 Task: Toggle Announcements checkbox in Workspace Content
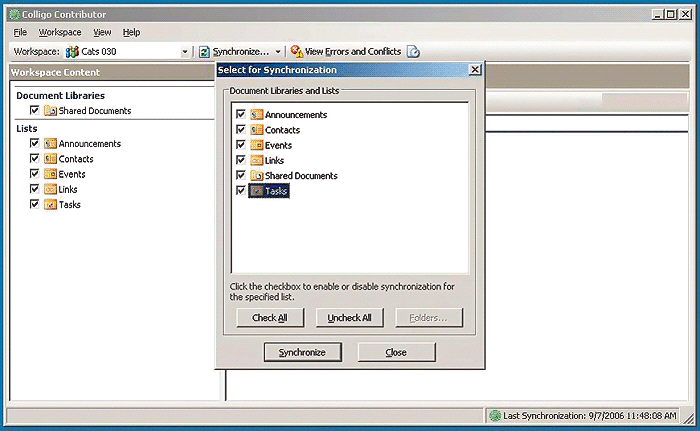34,143
